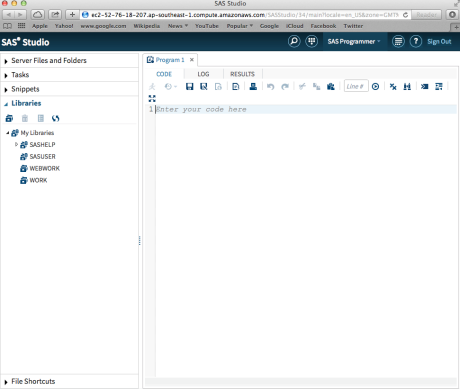Collapse the My Libraries tree node

(7, 133)
